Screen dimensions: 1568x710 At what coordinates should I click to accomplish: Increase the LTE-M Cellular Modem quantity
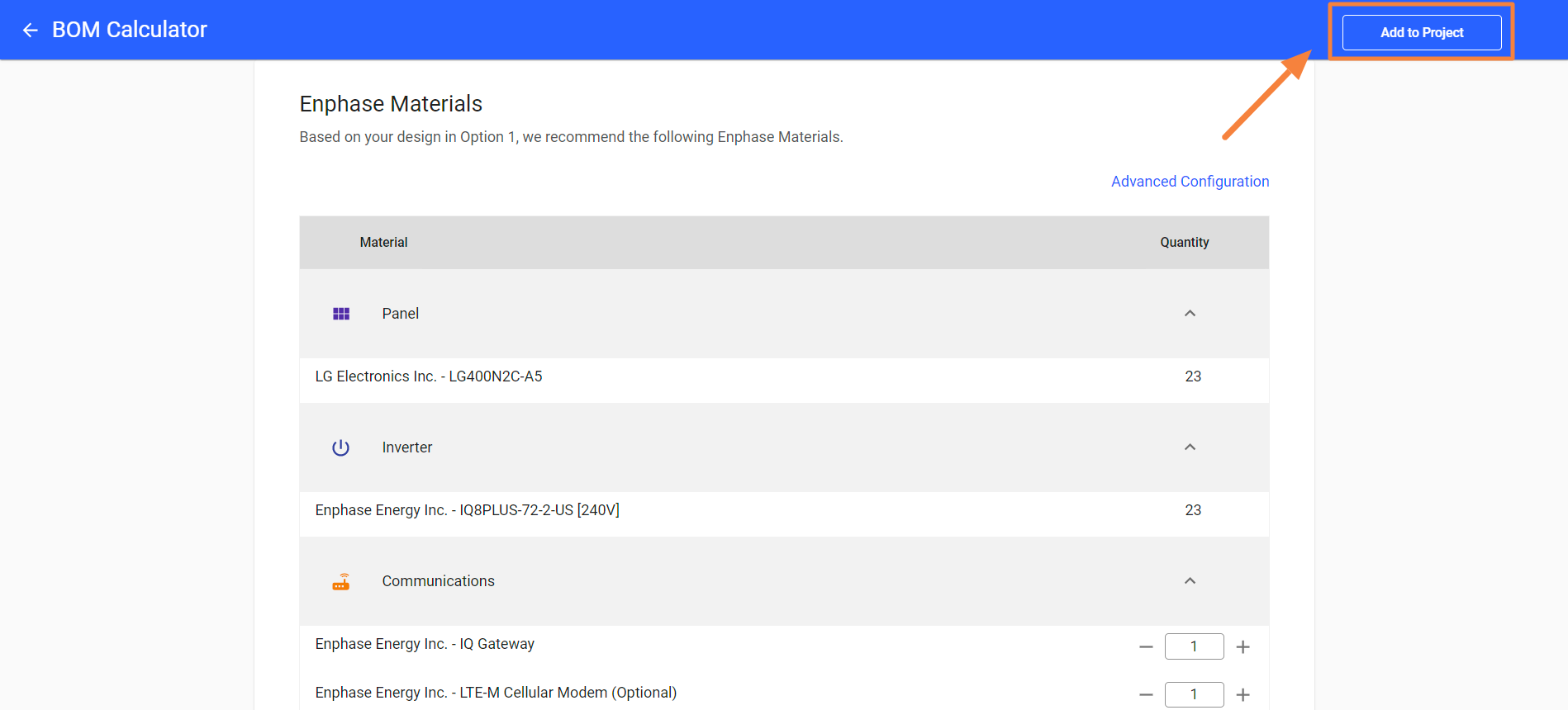(1243, 695)
